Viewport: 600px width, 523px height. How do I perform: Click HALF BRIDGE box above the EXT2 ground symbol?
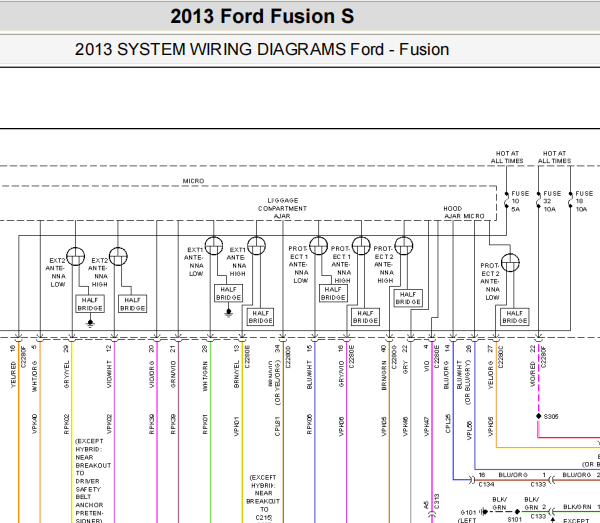[x=90, y=304]
